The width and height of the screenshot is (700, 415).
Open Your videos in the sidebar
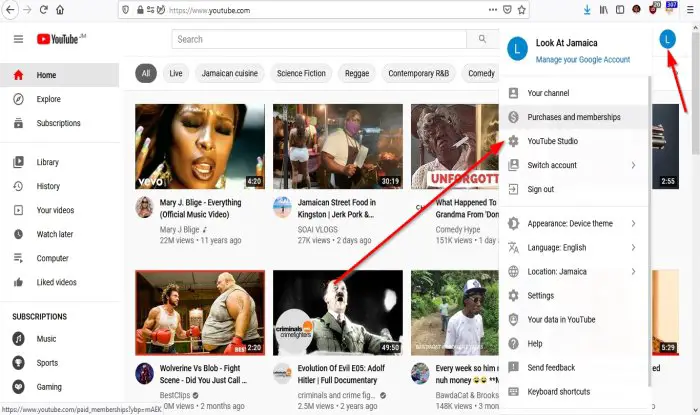59,210
